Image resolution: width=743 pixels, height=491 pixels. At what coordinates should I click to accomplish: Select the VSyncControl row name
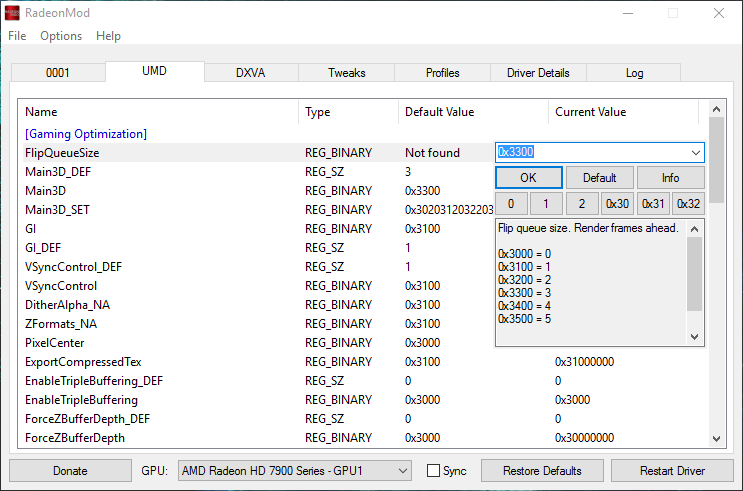click(61, 286)
